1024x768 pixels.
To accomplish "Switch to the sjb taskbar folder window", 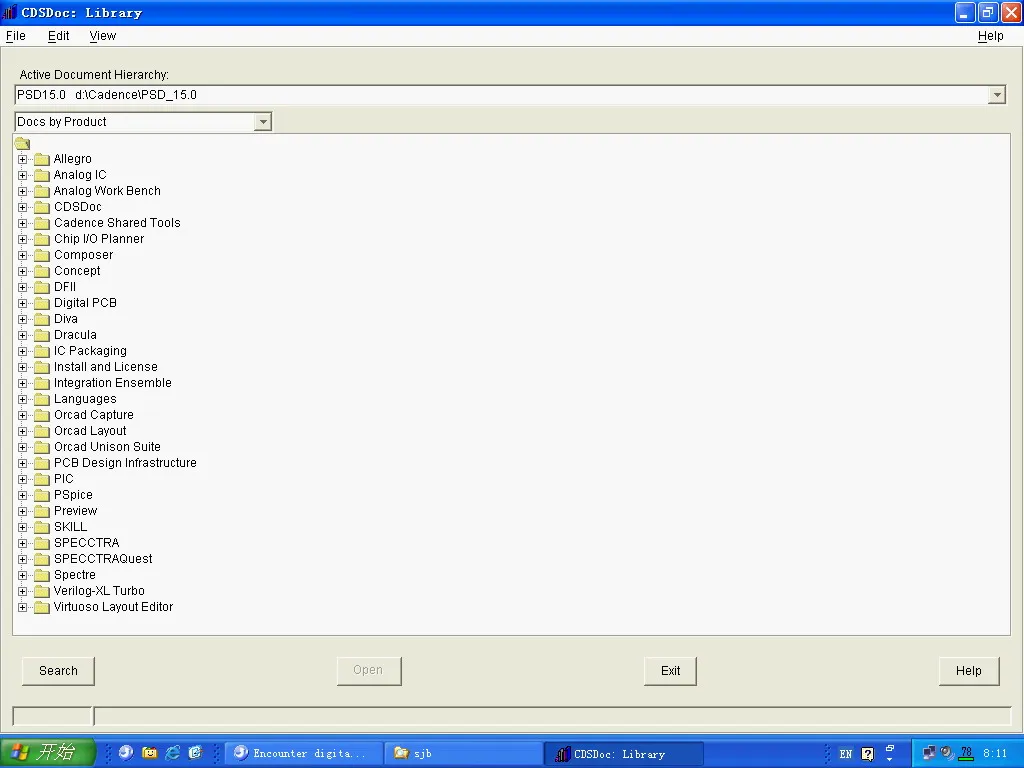I will point(463,753).
